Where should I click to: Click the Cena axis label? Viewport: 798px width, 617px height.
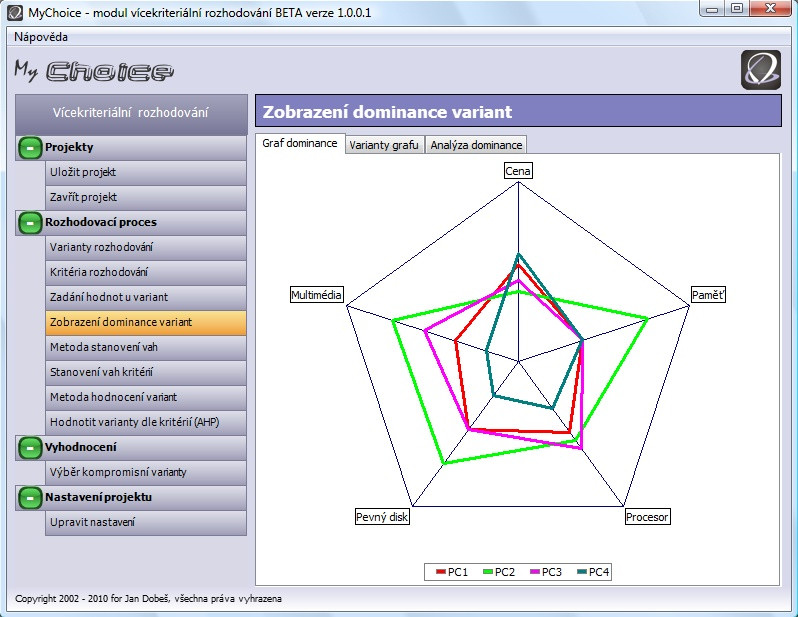[x=518, y=171]
